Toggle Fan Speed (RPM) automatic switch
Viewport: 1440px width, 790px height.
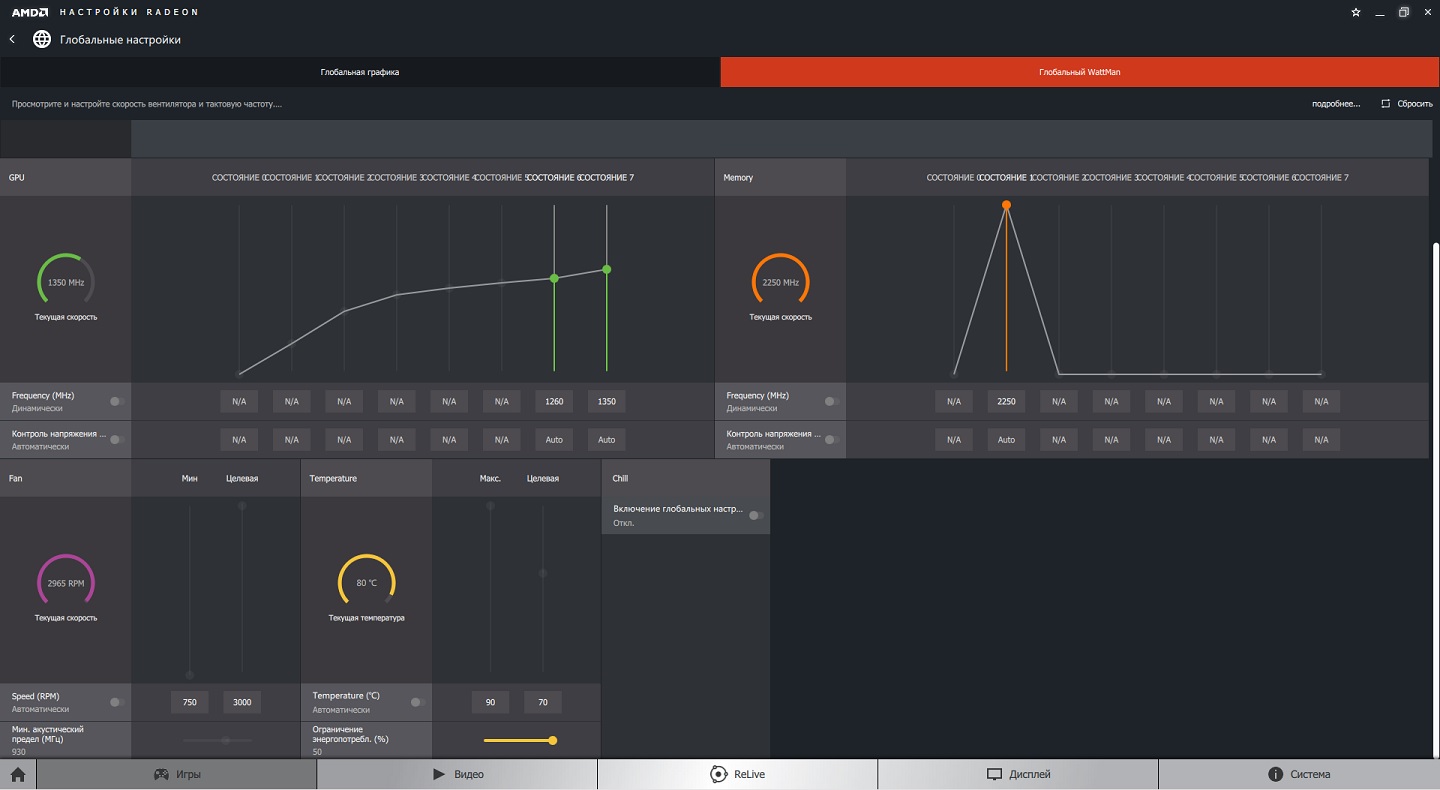pyautogui.click(x=117, y=702)
